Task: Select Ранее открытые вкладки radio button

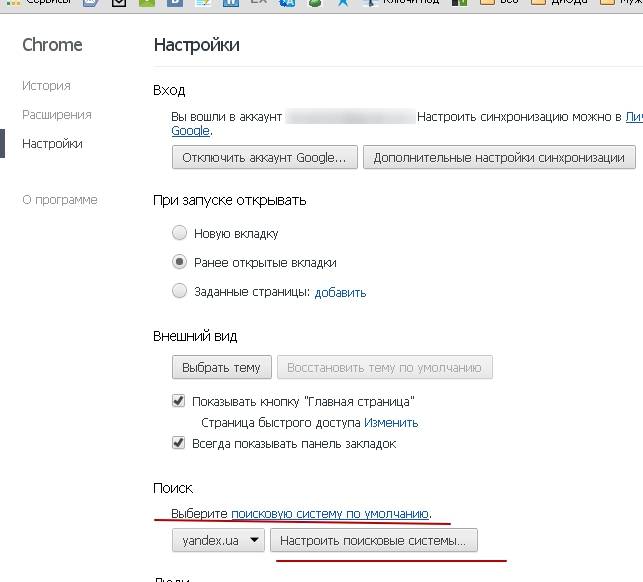Action: (x=179, y=262)
